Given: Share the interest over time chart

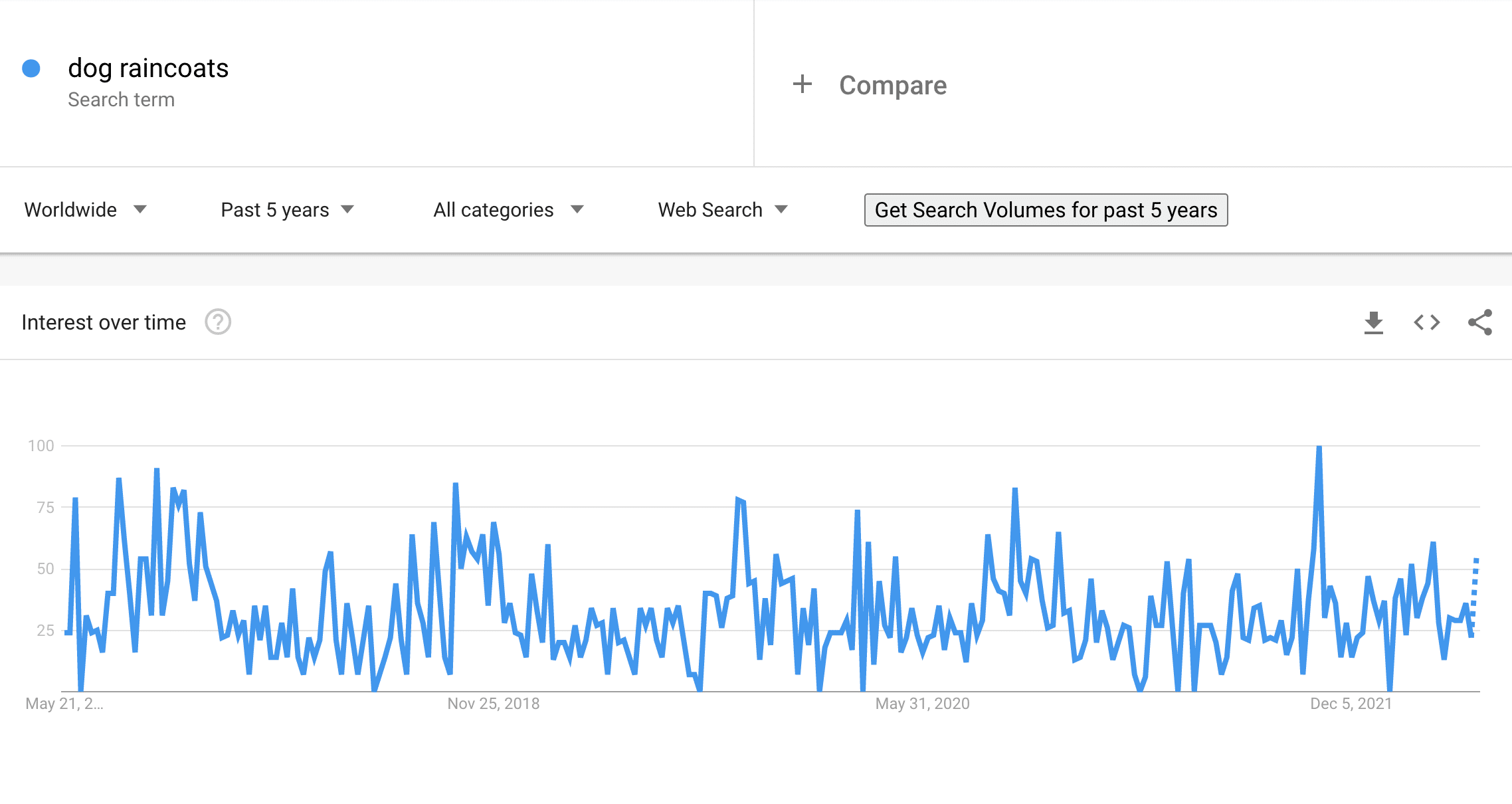Looking at the screenshot, I should click(x=1480, y=323).
